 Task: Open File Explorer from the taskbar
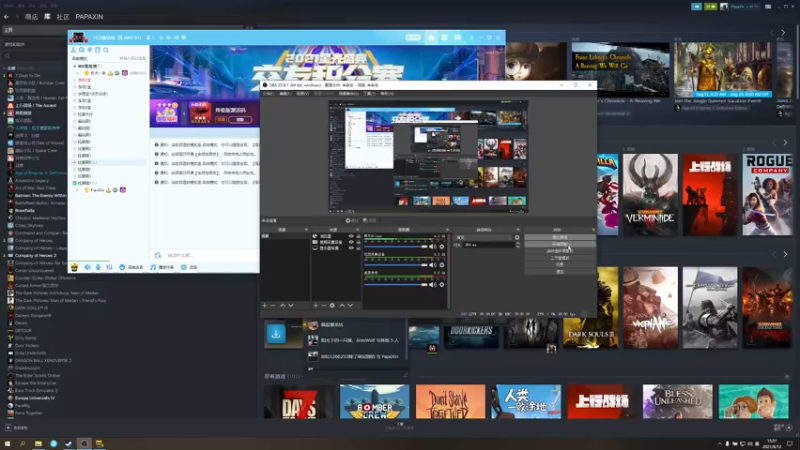pos(38,444)
